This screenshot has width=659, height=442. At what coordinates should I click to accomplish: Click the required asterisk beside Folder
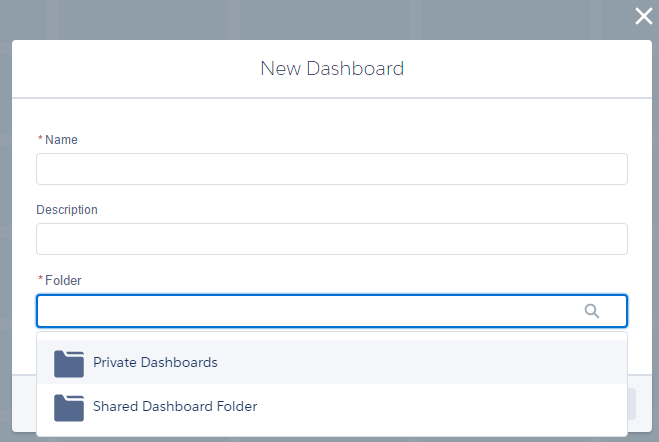pyautogui.click(x=41, y=281)
